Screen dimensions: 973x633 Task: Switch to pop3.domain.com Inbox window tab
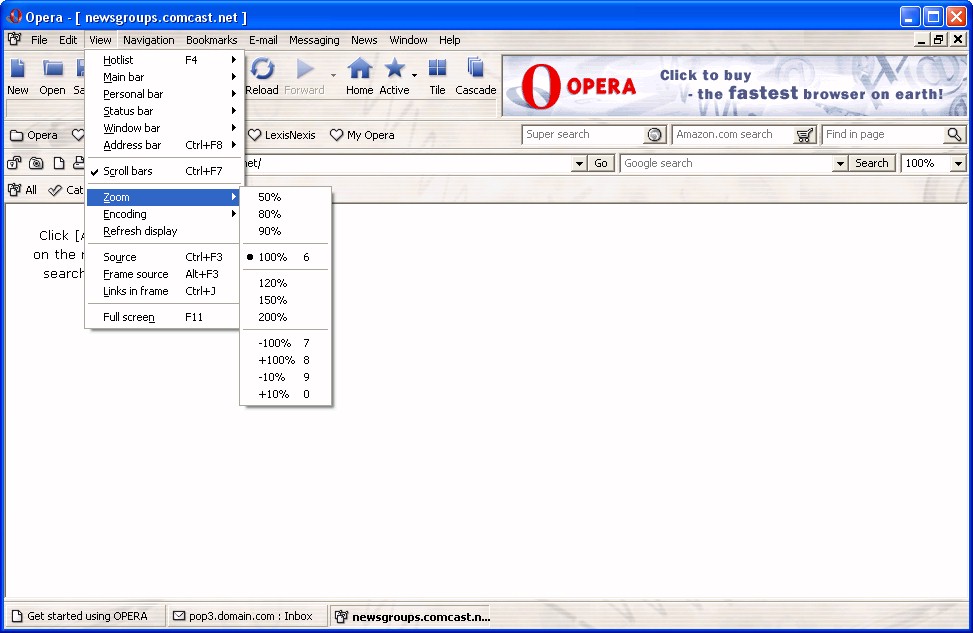(x=243, y=616)
